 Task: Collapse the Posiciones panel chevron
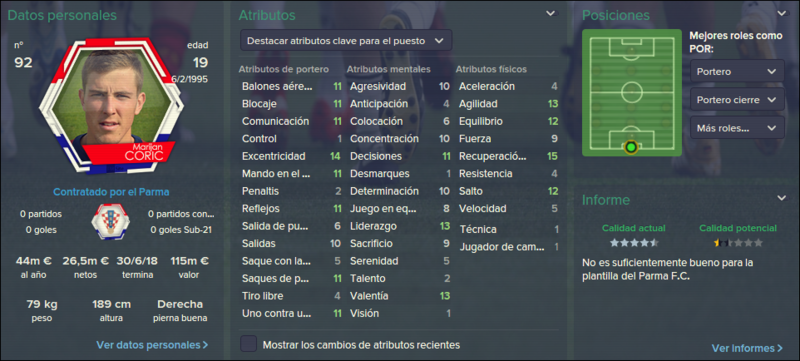[781, 14]
